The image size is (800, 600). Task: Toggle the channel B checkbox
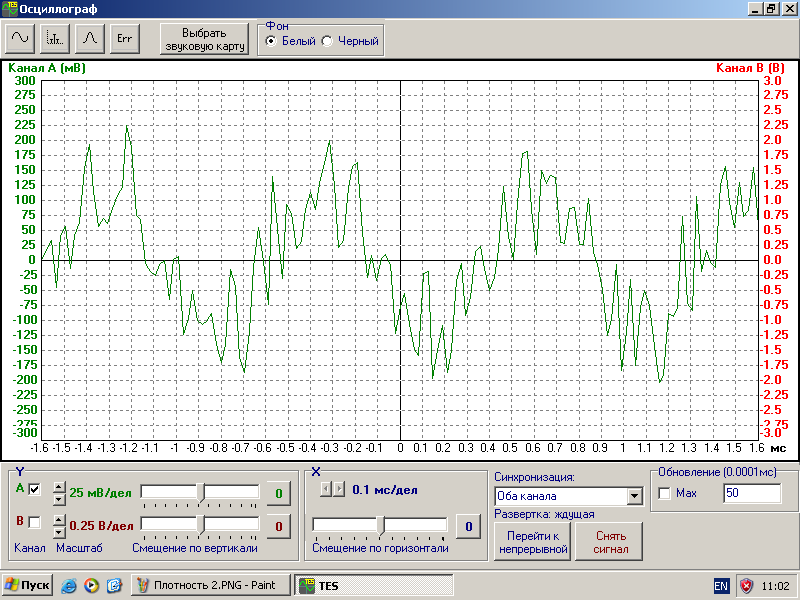pyautogui.click(x=34, y=522)
